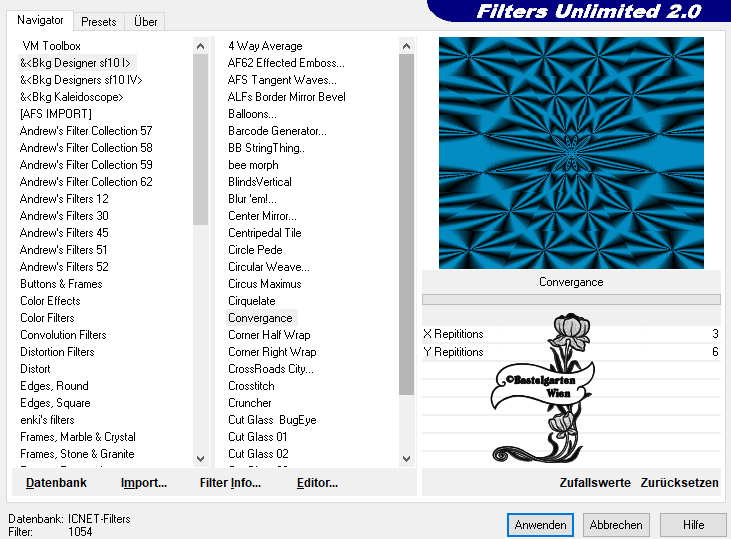Choose the Convergance filter
The height and width of the screenshot is (539, 731).
click(260, 318)
